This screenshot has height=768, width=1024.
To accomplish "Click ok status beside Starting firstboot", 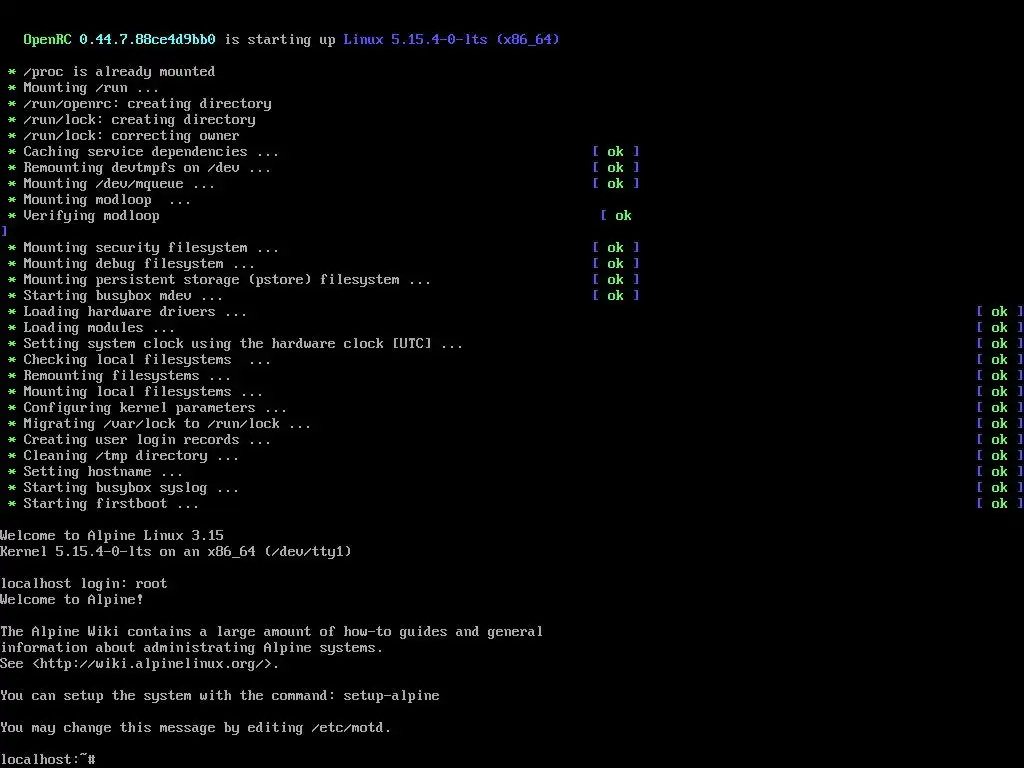I will point(999,504).
